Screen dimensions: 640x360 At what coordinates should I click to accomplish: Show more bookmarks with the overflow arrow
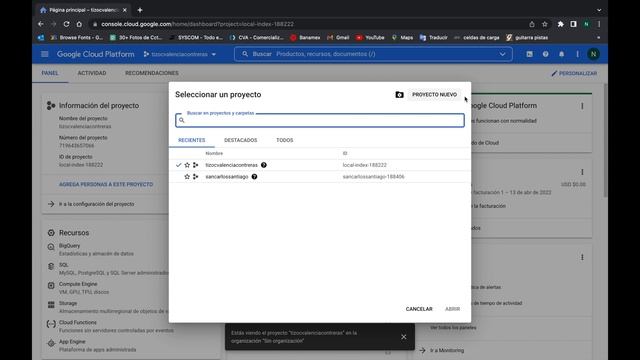[x=598, y=38]
